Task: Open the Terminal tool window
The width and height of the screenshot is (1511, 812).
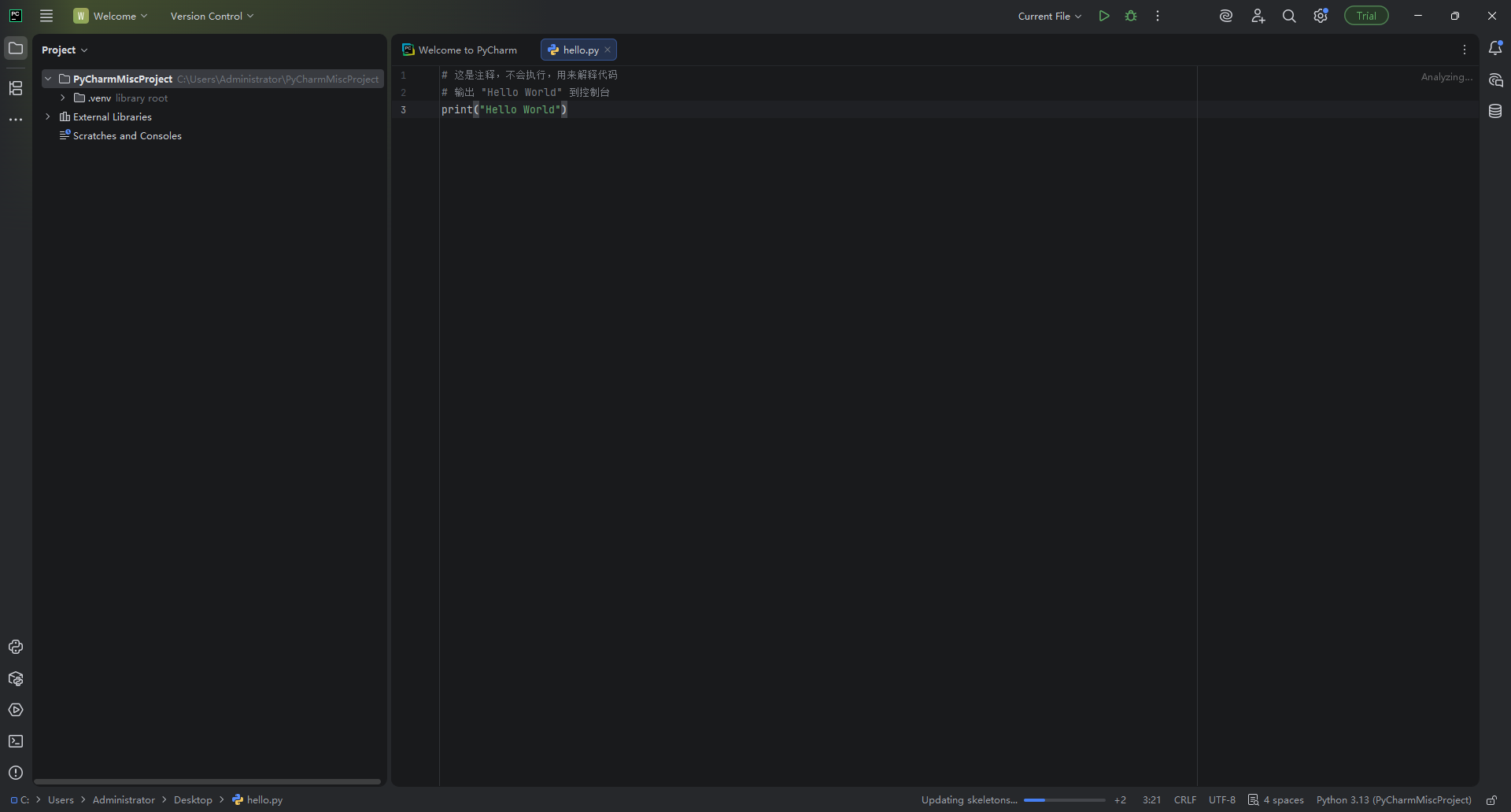Action: (x=16, y=741)
